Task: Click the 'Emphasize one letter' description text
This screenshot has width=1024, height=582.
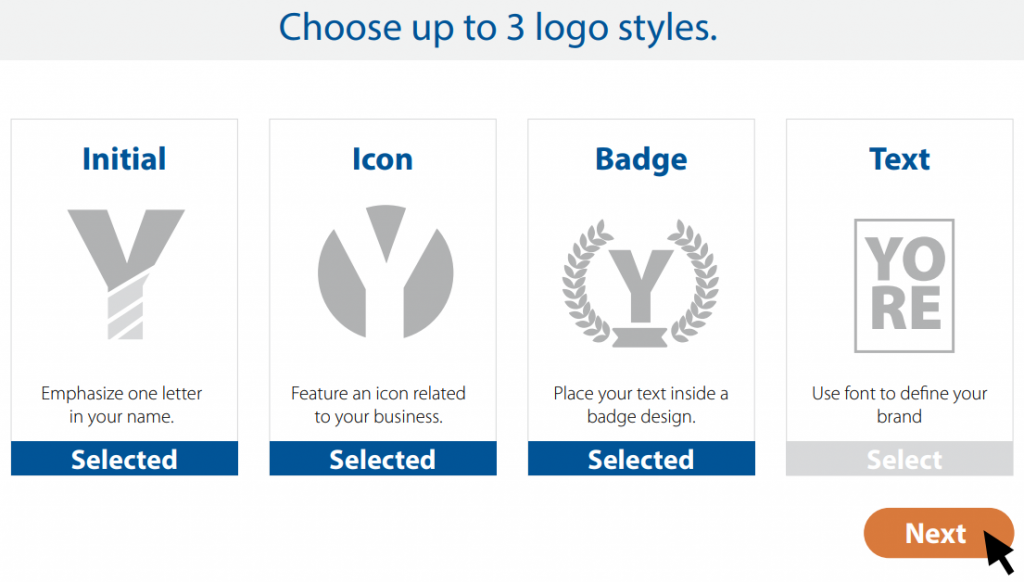Action: (124, 405)
